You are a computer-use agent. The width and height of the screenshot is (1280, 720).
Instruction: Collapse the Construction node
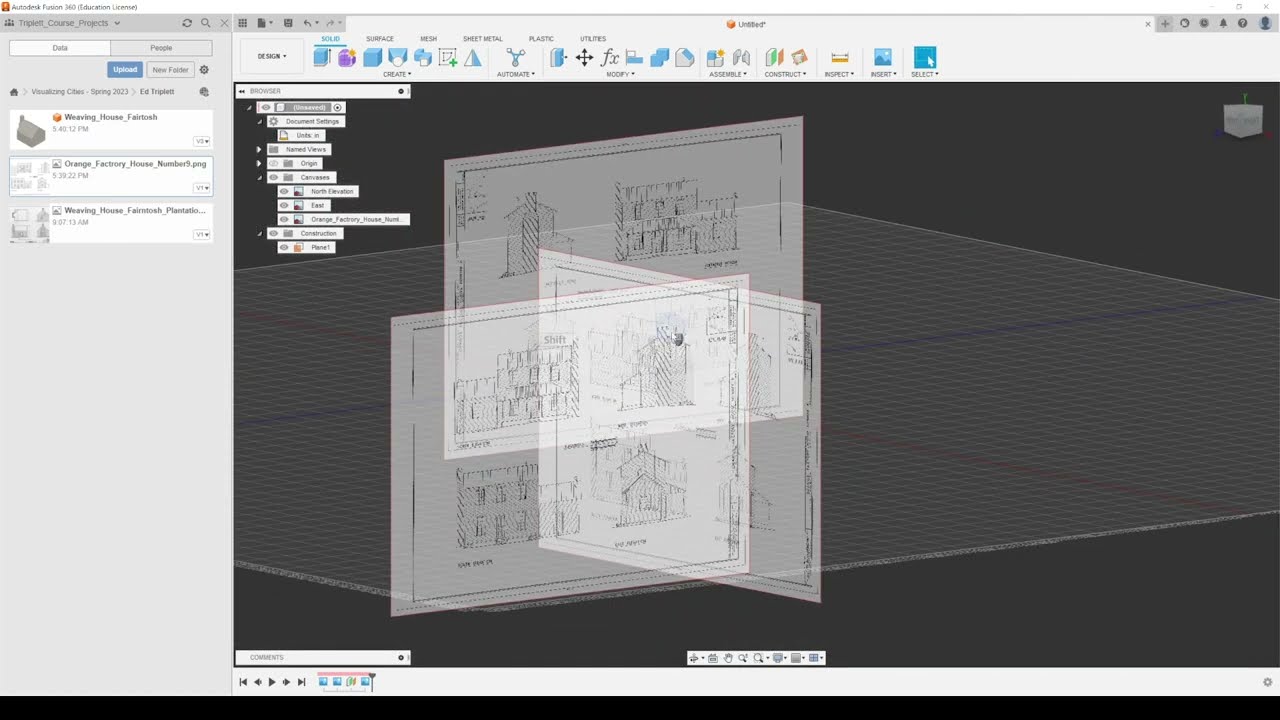pos(259,233)
